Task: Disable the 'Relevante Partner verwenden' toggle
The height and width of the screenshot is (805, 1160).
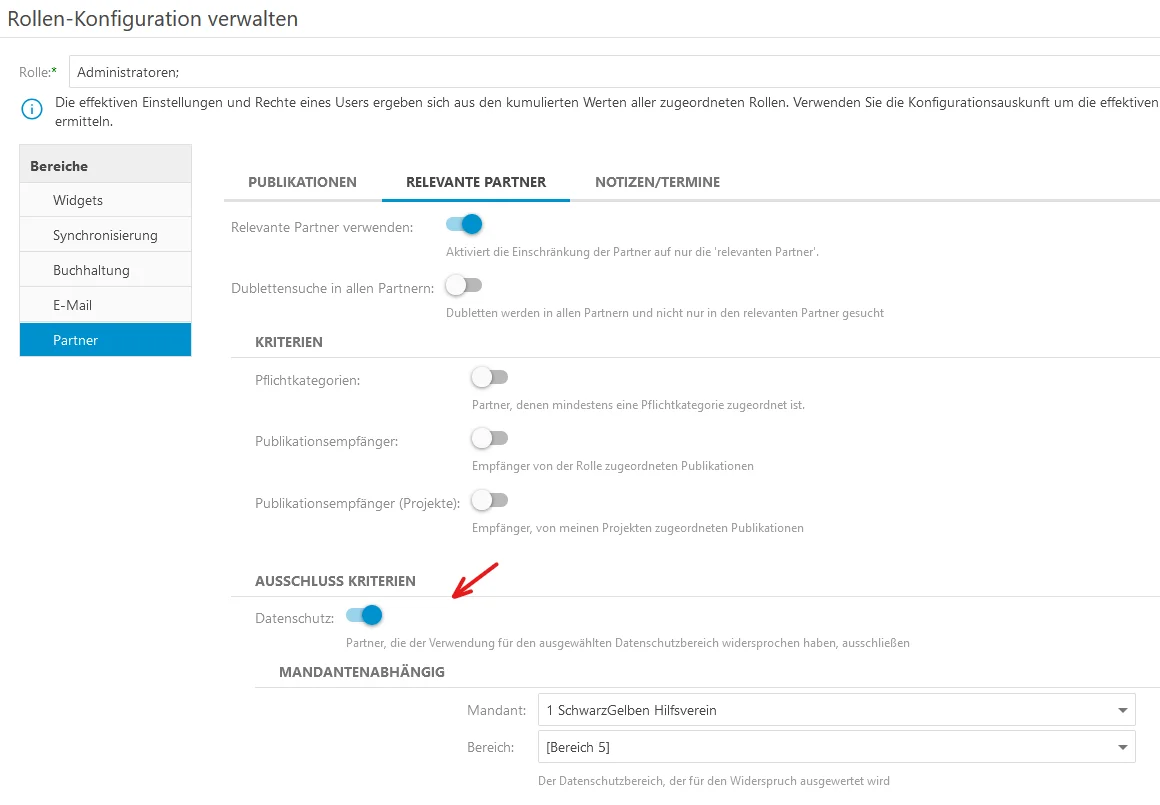Action: pyautogui.click(x=461, y=225)
